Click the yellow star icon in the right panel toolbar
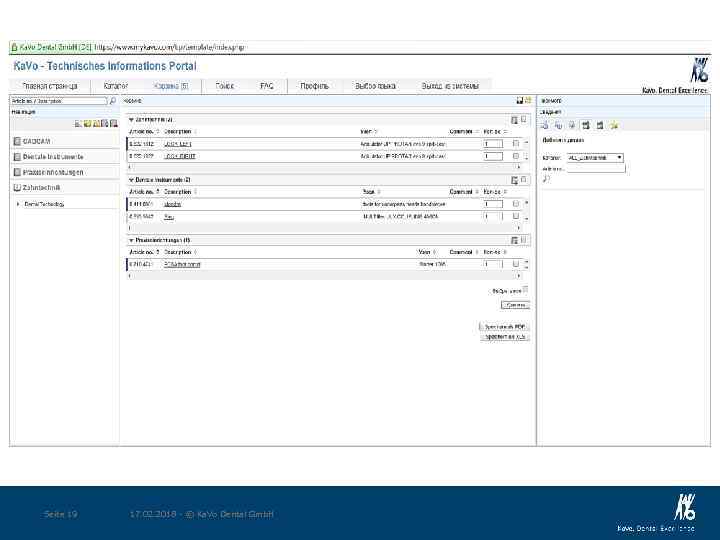Image resolution: width=720 pixels, height=540 pixels. pos(613,125)
